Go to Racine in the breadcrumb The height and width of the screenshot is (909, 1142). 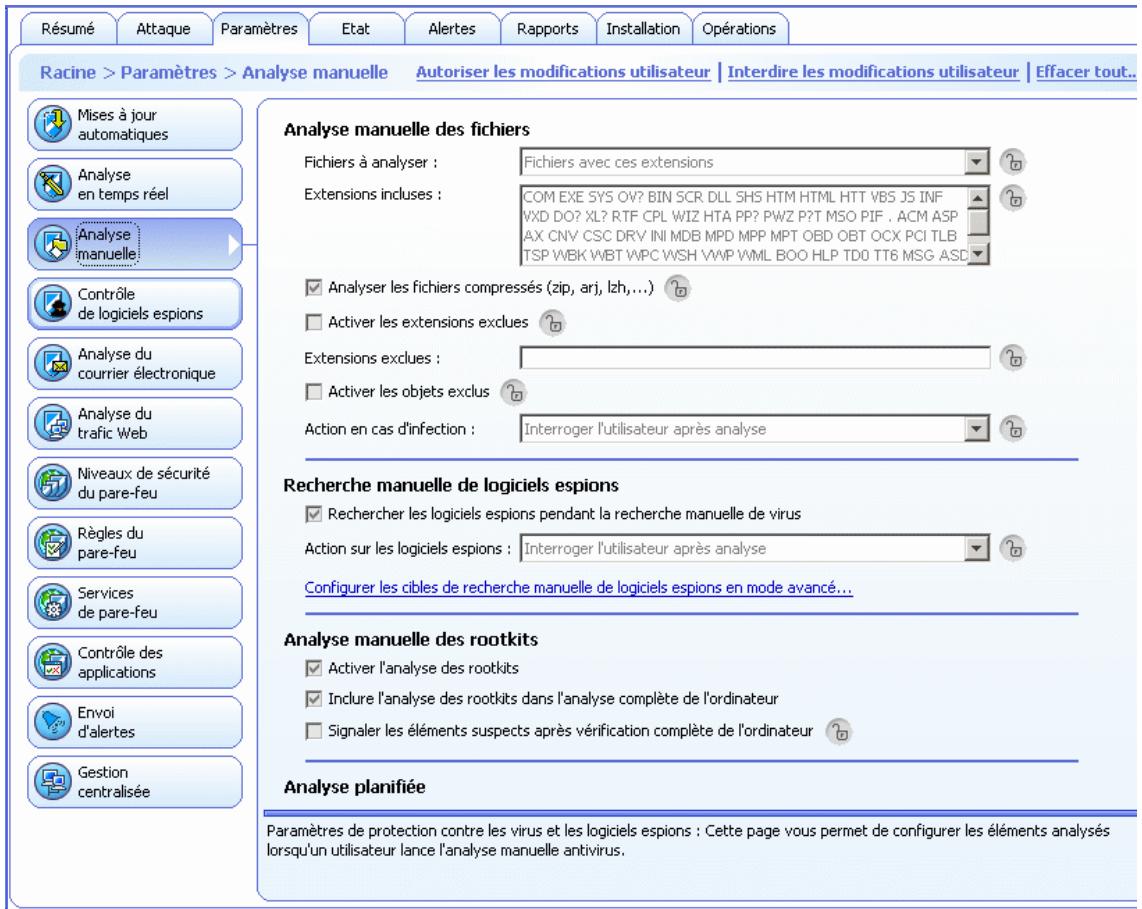(x=68, y=73)
